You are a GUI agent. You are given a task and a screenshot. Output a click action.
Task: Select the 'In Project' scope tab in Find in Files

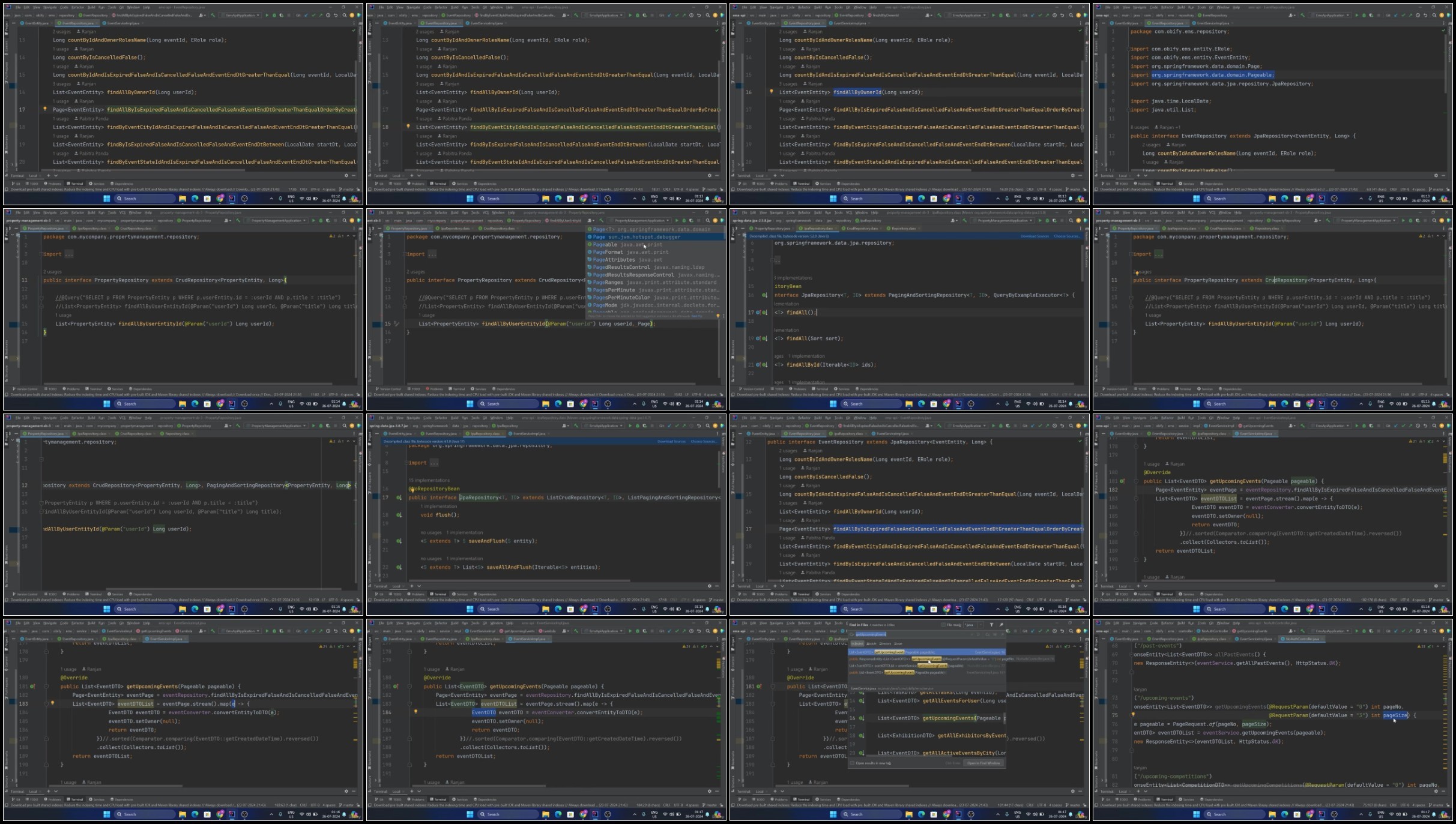point(857,643)
